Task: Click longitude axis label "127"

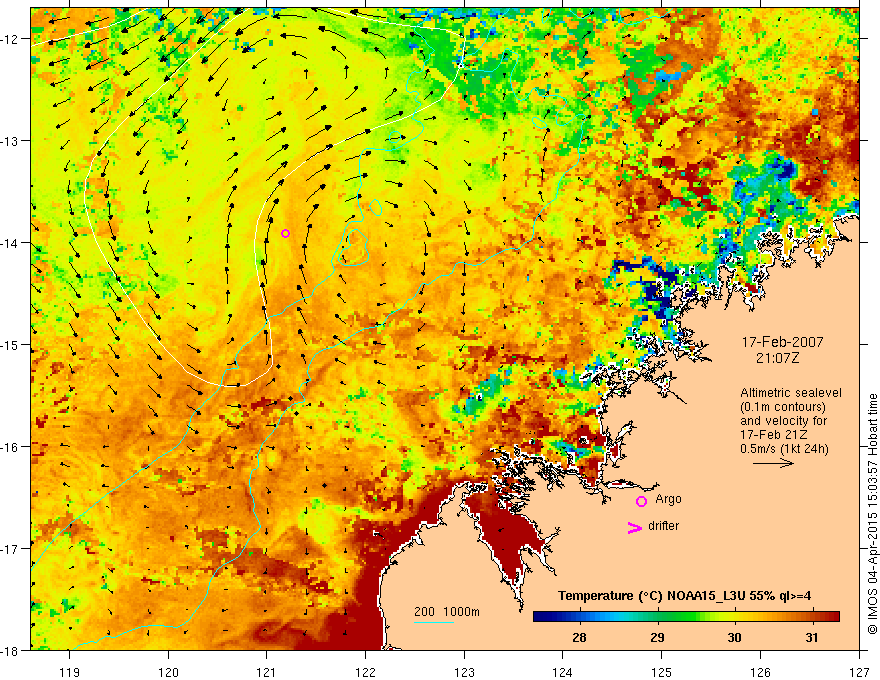Action: click(x=859, y=672)
